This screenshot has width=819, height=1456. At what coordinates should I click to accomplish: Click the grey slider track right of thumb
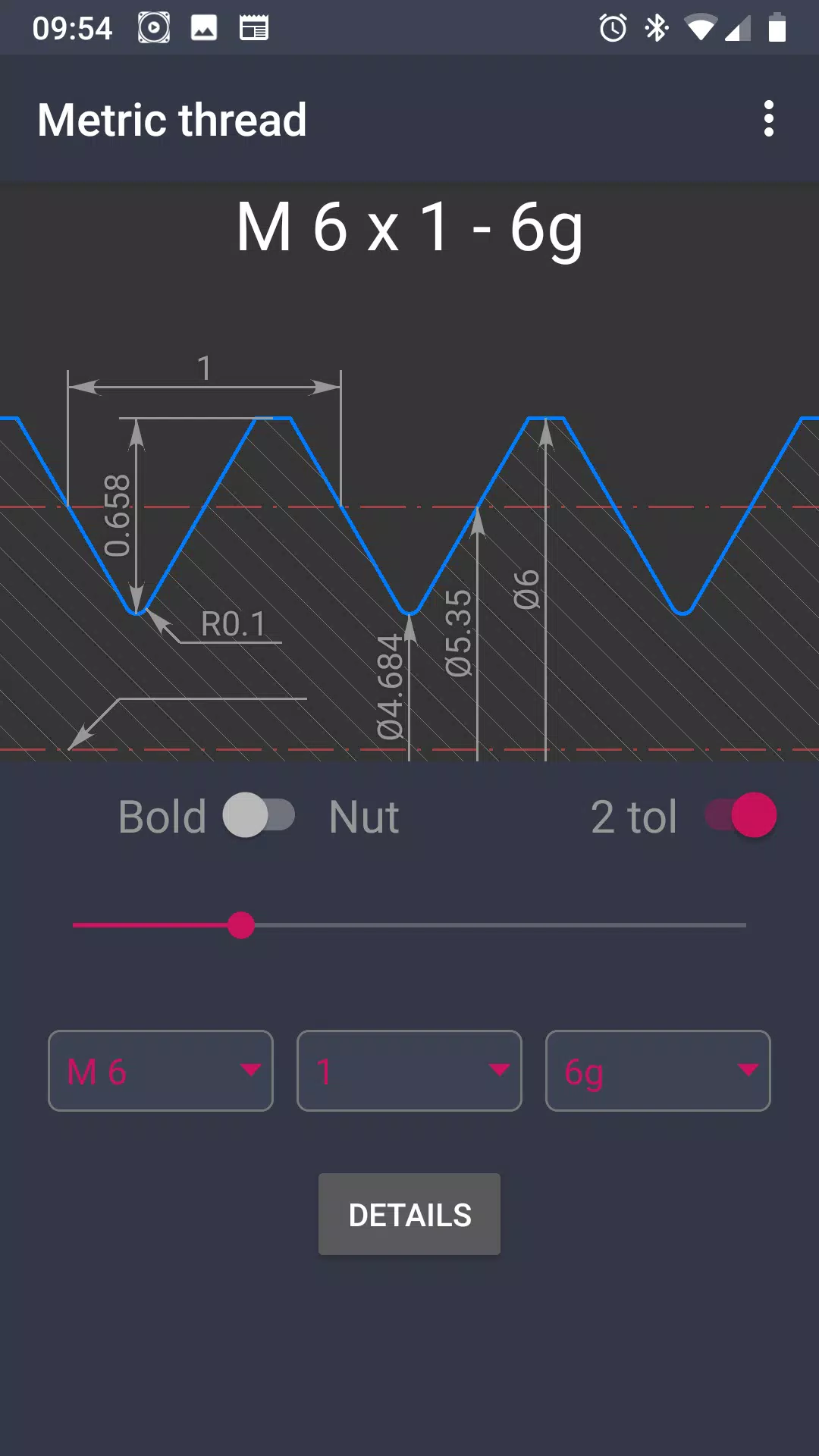[x=500, y=925]
